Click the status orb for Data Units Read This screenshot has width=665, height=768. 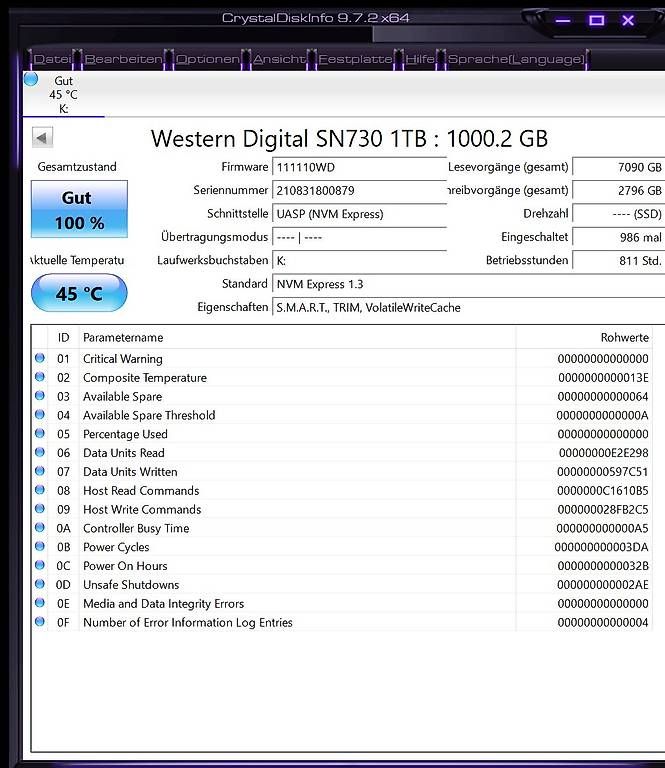click(x=40, y=452)
